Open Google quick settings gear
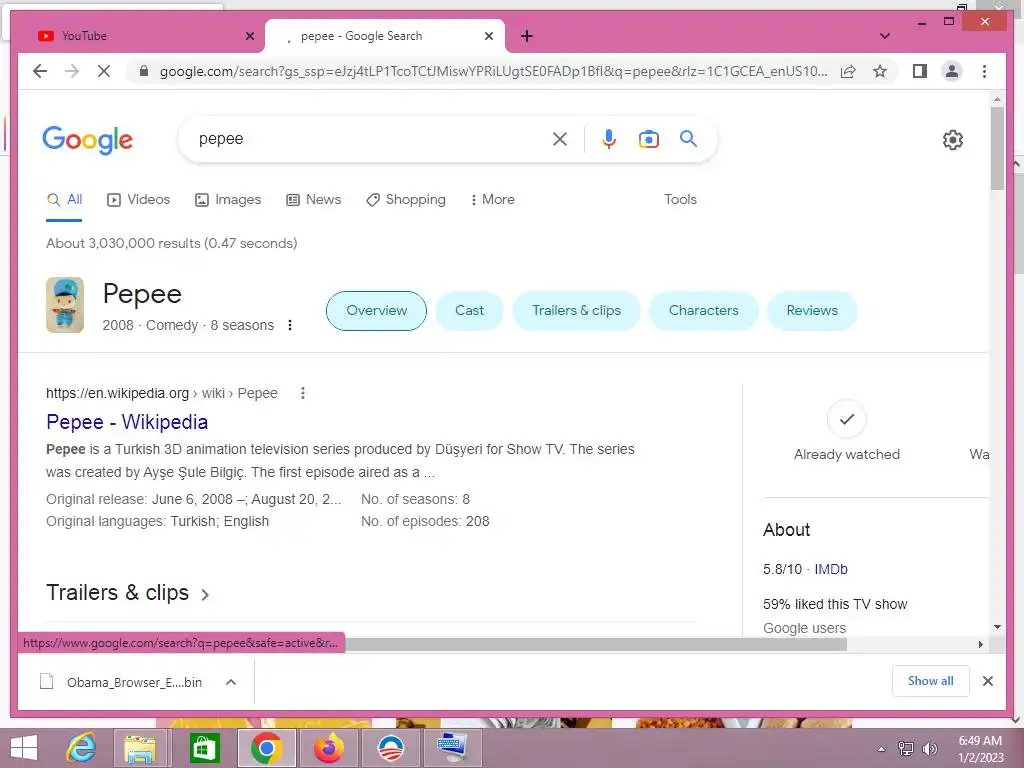1024x768 pixels. 953,140
